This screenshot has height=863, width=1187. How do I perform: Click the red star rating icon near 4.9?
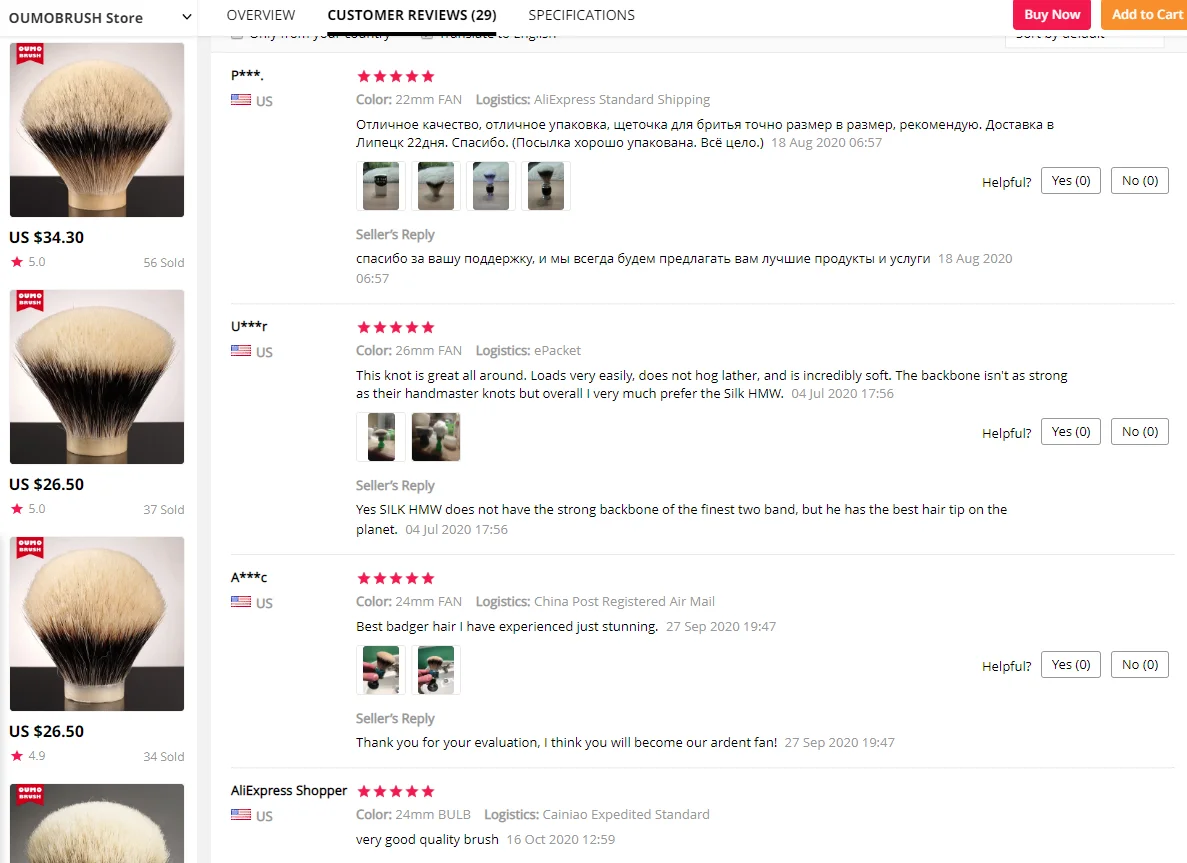pyautogui.click(x=17, y=756)
